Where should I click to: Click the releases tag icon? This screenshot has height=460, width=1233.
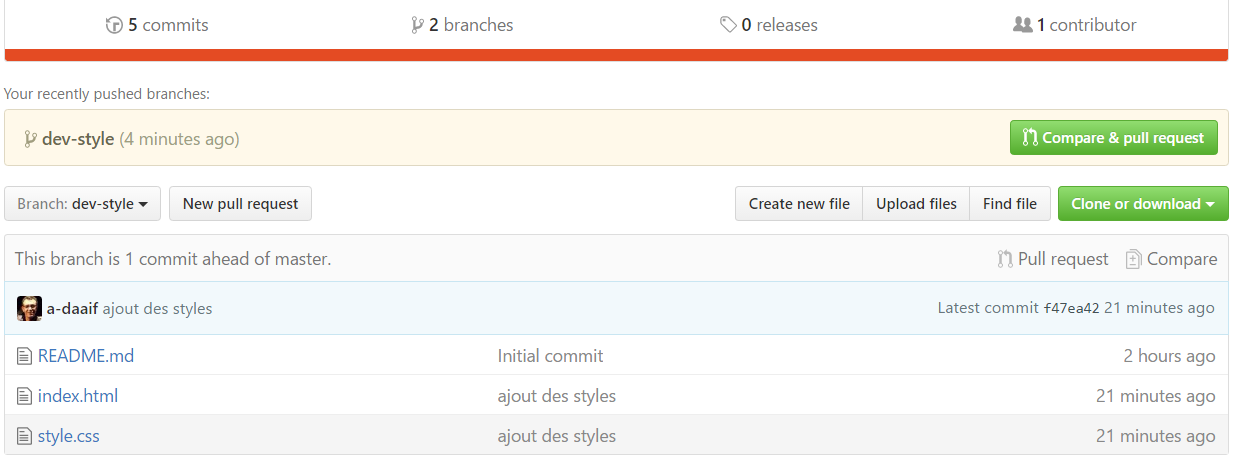(728, 26)
